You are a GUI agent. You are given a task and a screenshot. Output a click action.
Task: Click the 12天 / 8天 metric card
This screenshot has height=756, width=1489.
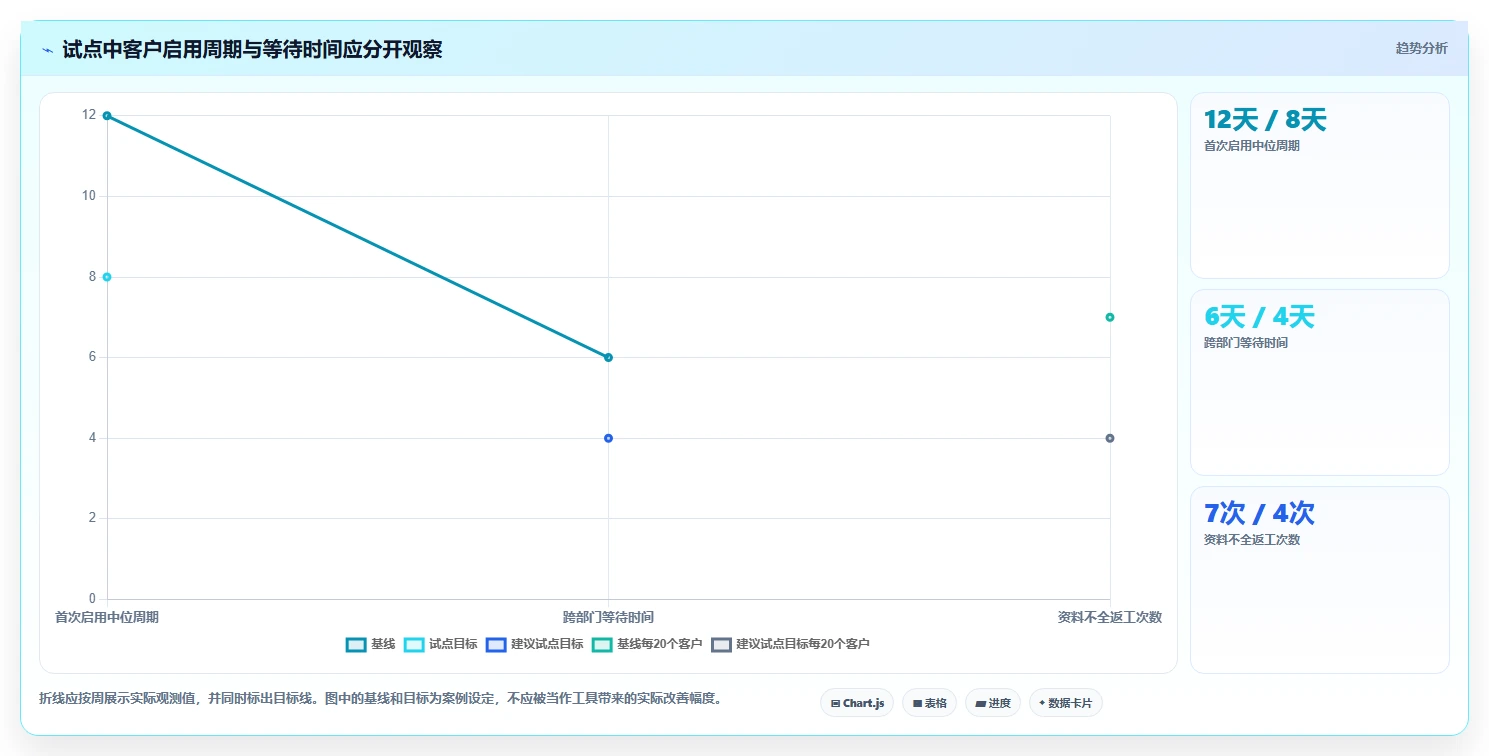pyautogui.click(x=1319, y=185)
